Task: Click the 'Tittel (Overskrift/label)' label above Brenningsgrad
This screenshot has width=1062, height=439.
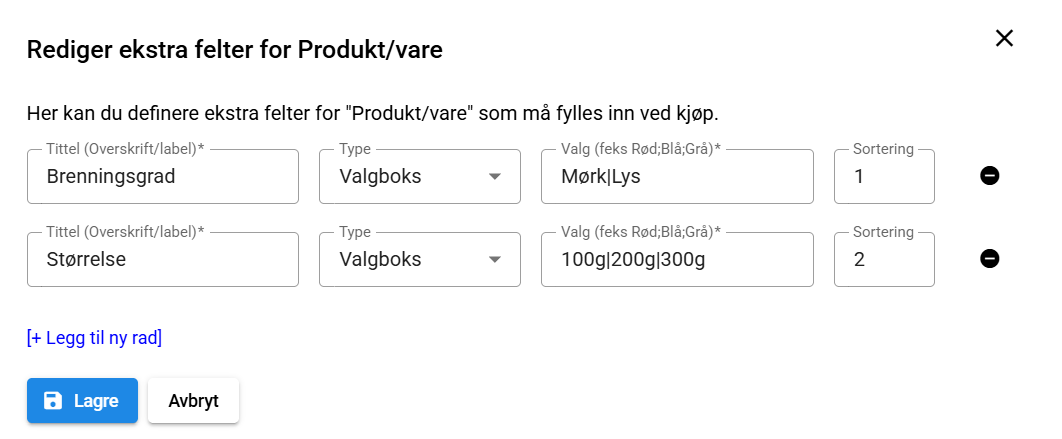Action: 124,149
